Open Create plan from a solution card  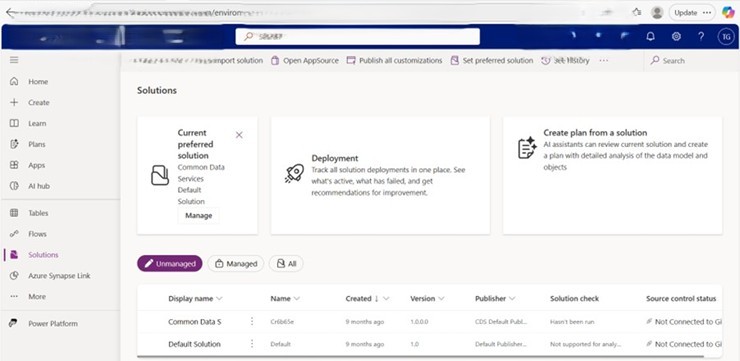(613, 176)
